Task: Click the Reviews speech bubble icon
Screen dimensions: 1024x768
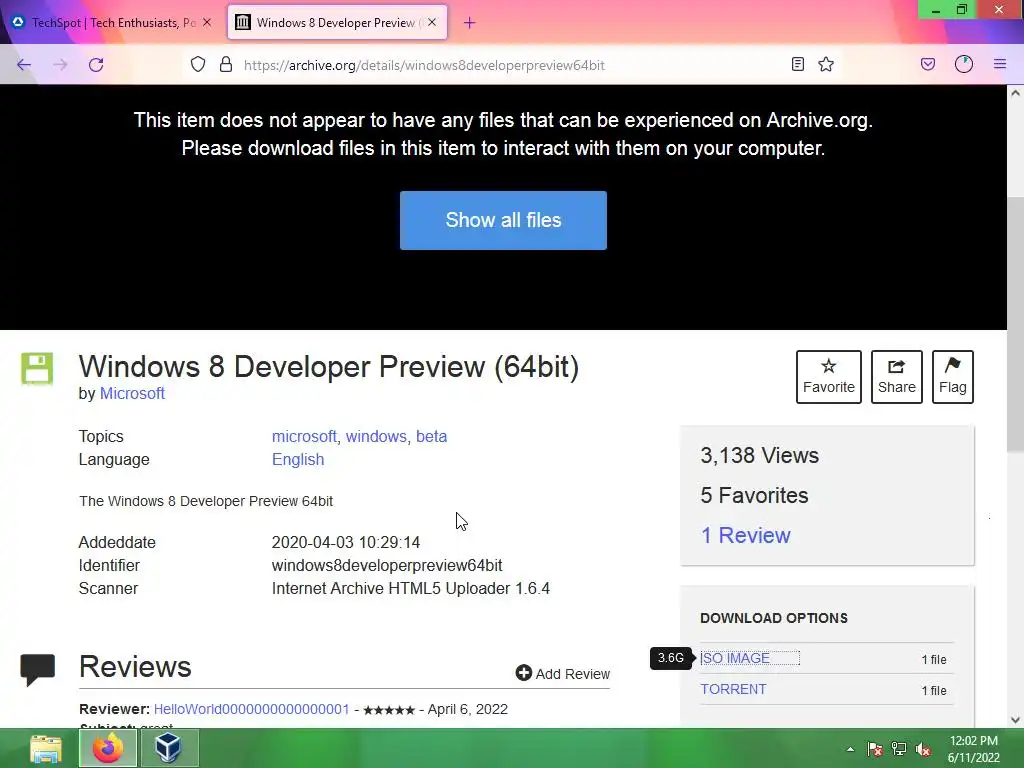Action: tap(38, 669)
